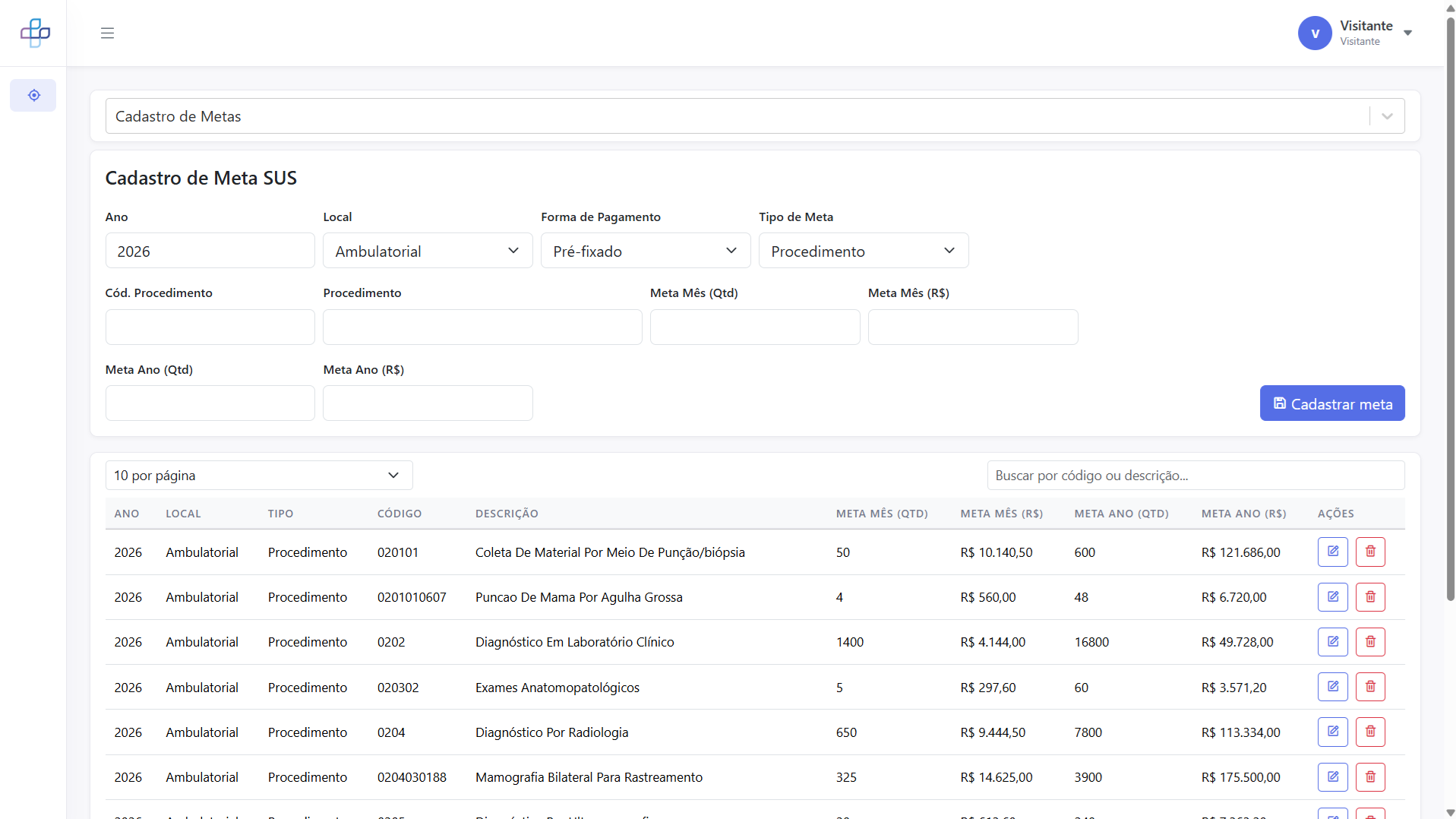This screenshot has height=819, width=1456.
Task: Click the Visitante avatar circle
Action: click(1315, 33)
